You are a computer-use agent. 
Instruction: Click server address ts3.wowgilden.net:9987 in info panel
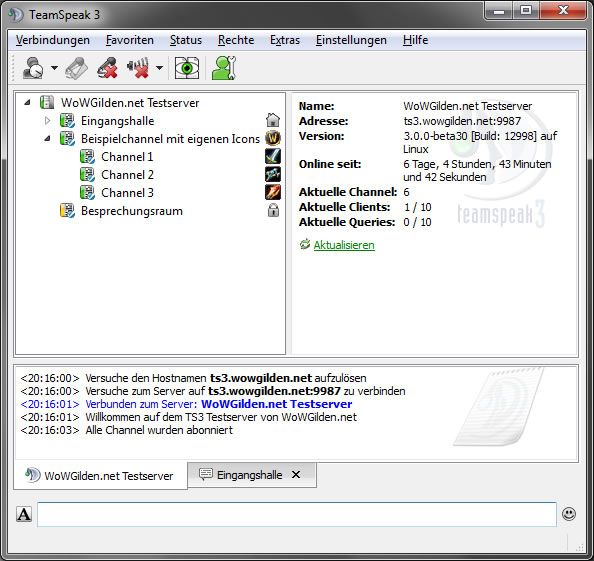pyautogui.click(x=462, y=121)
